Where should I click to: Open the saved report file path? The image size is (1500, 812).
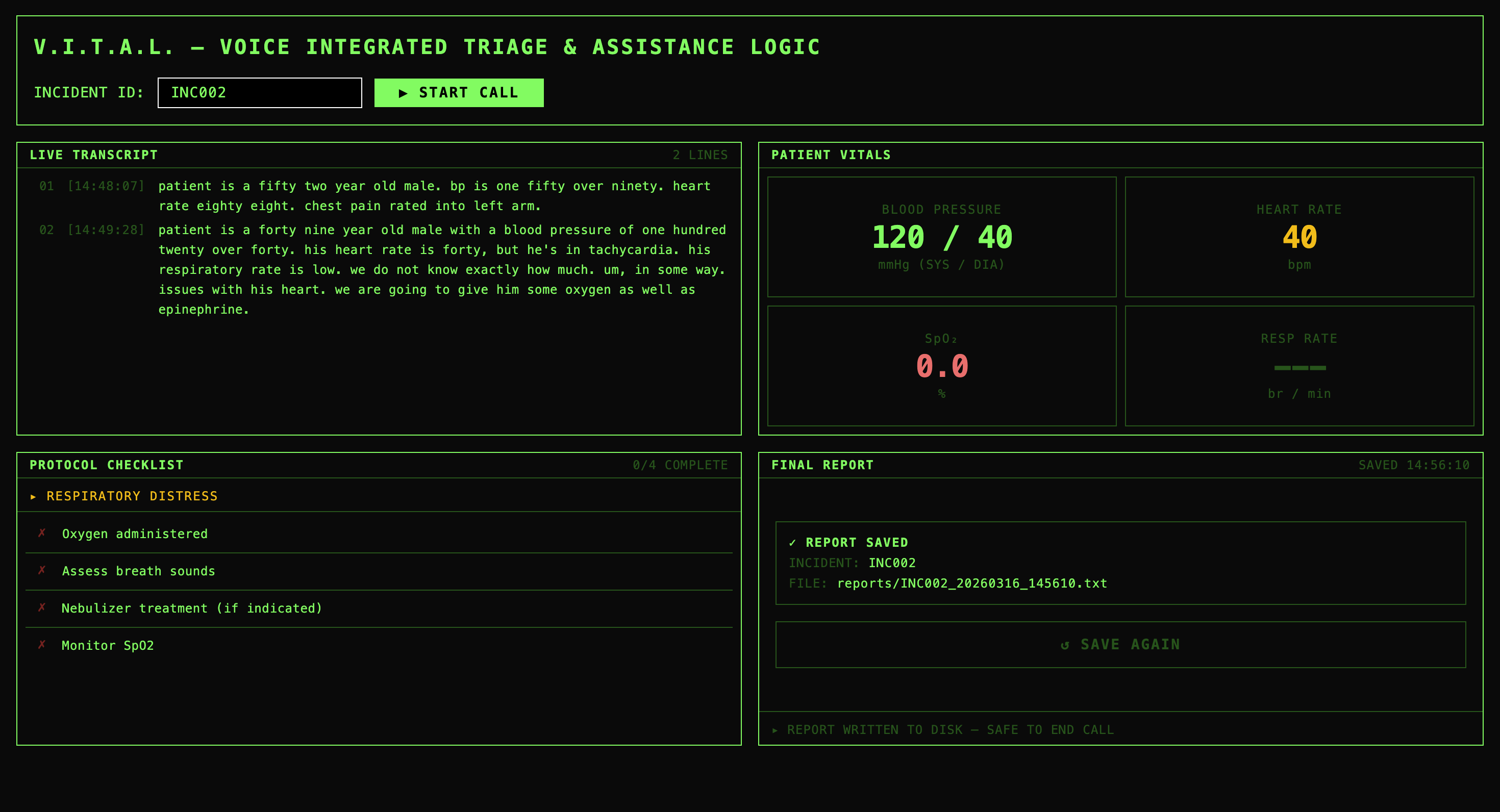click(971, 583)
